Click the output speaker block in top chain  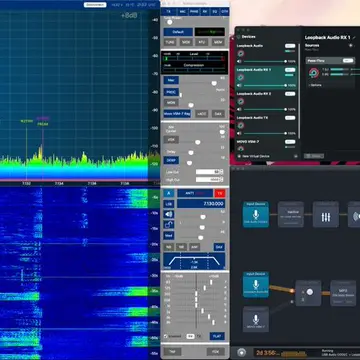[354, 214]
